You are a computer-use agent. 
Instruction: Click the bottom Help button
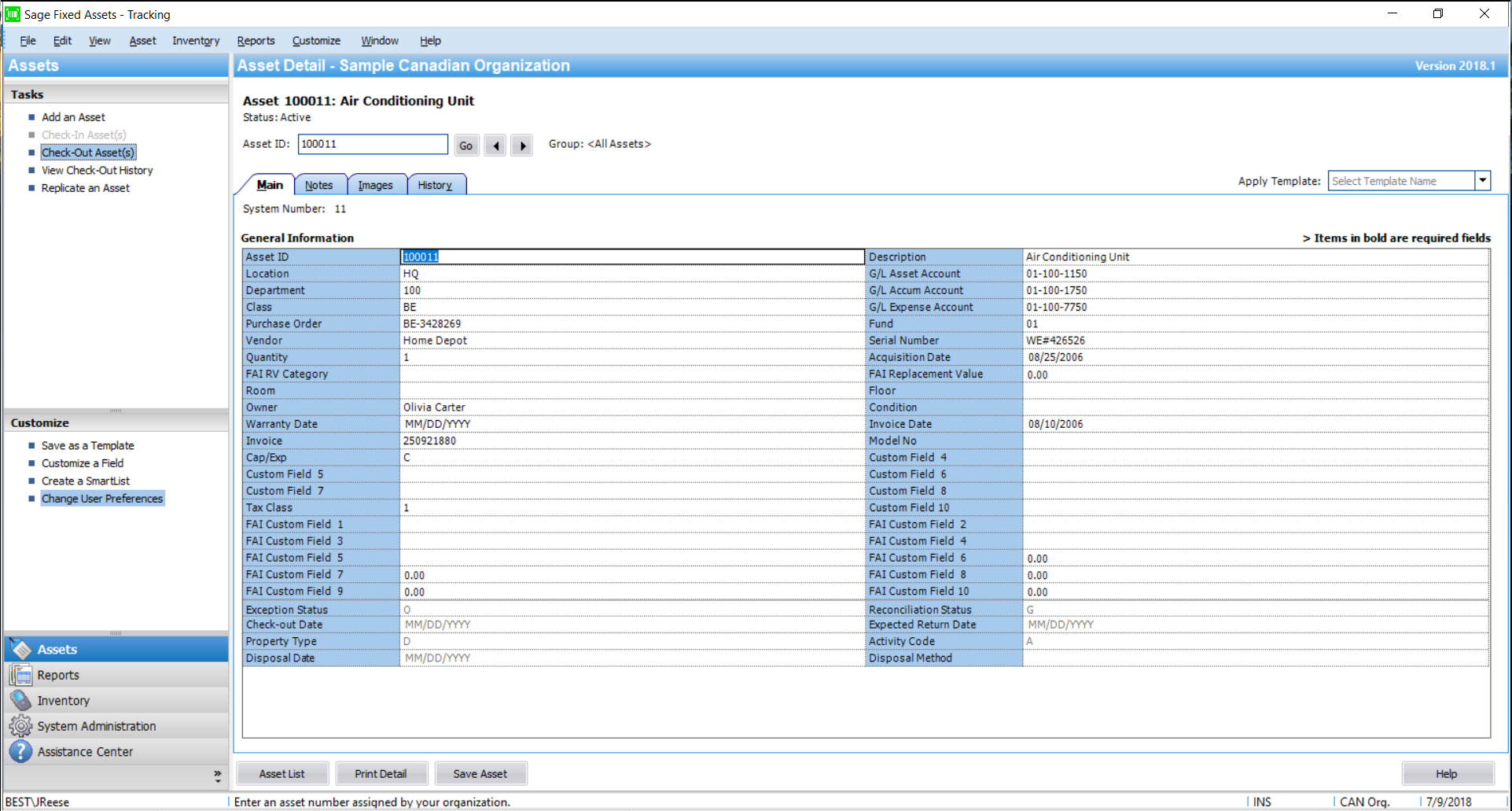(x=1447, y=774)
